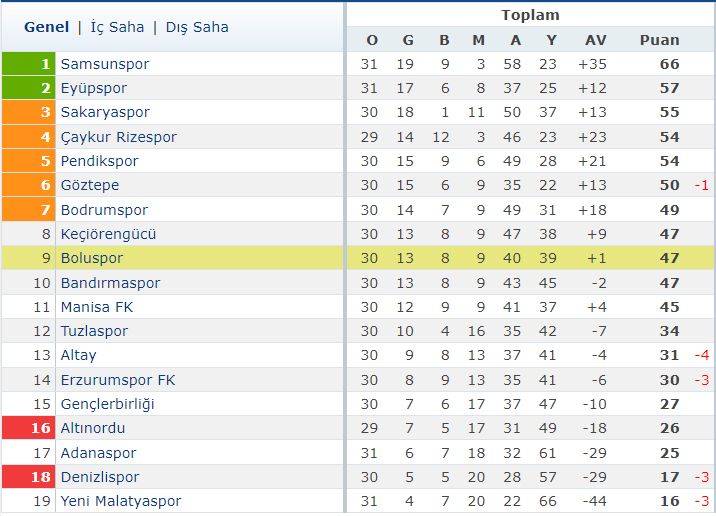Open the Gençlerbirliği team link
Viewport: 716px width, 516px height.
108,405
